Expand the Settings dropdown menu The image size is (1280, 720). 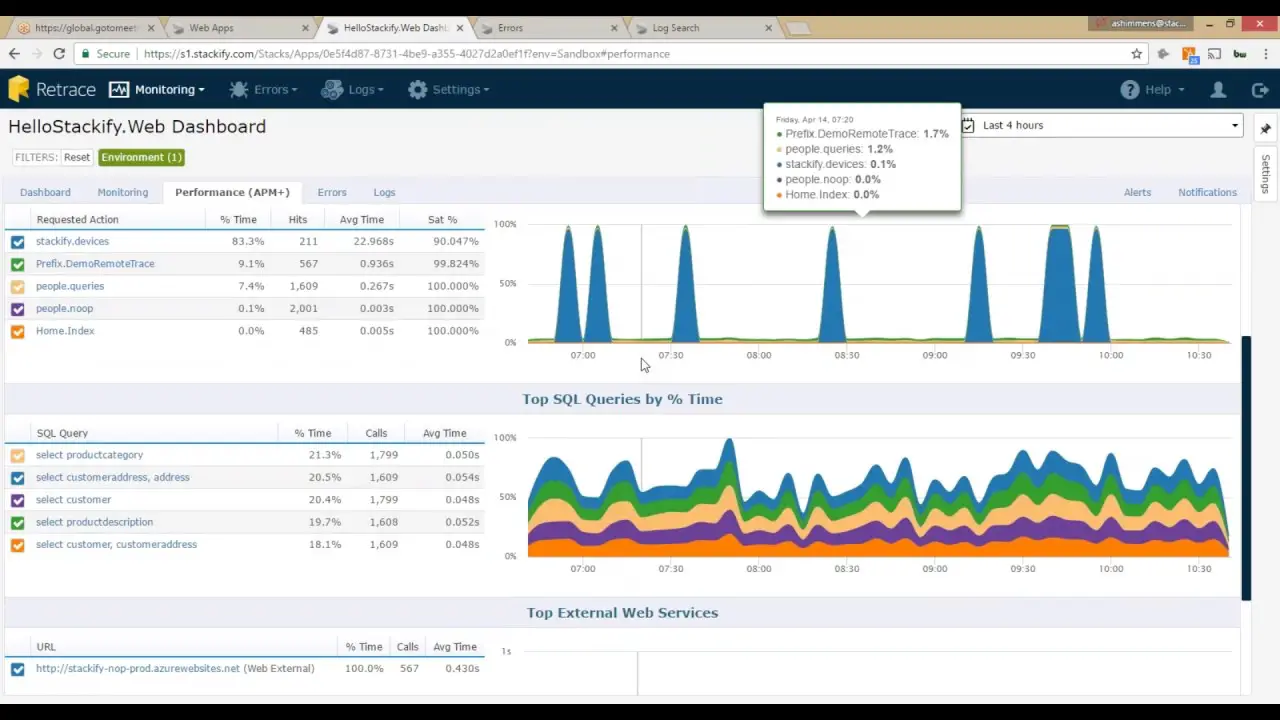point(448,89)
